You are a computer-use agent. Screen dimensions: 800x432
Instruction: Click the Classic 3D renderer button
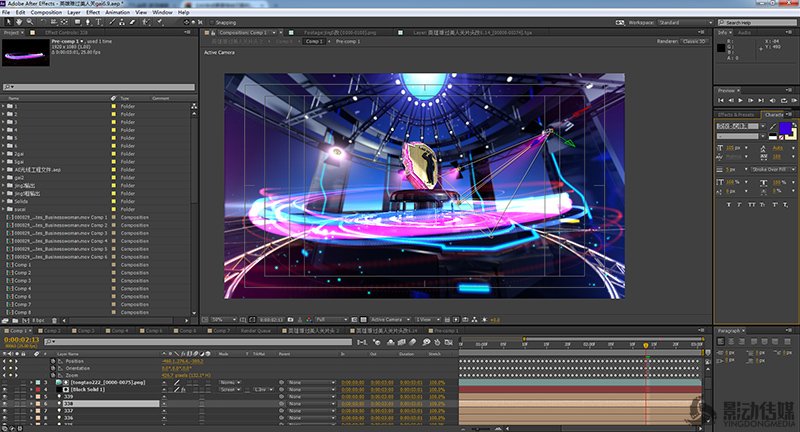click(693, 41)
